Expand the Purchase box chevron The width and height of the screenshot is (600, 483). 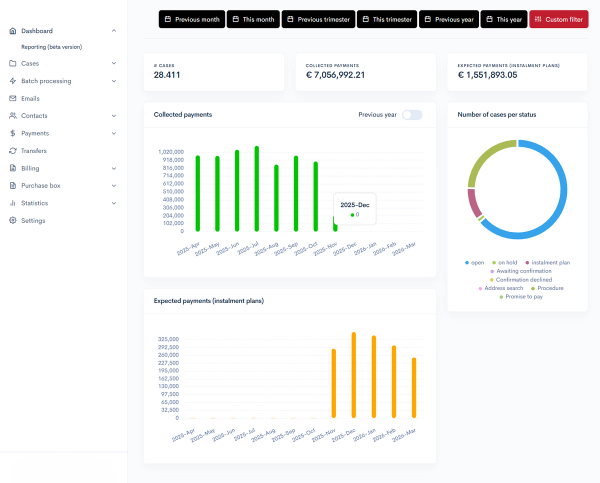(x=114, y=186)
